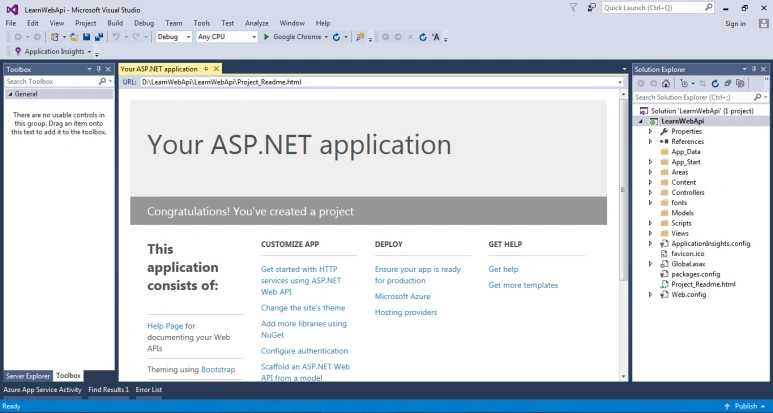Click the Undo arrow icon

pos(116,37)
